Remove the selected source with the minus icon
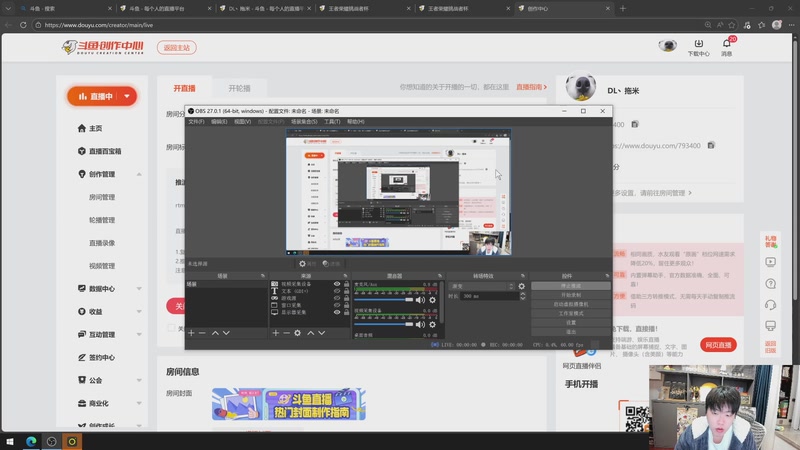 click(x=286, y=333)
